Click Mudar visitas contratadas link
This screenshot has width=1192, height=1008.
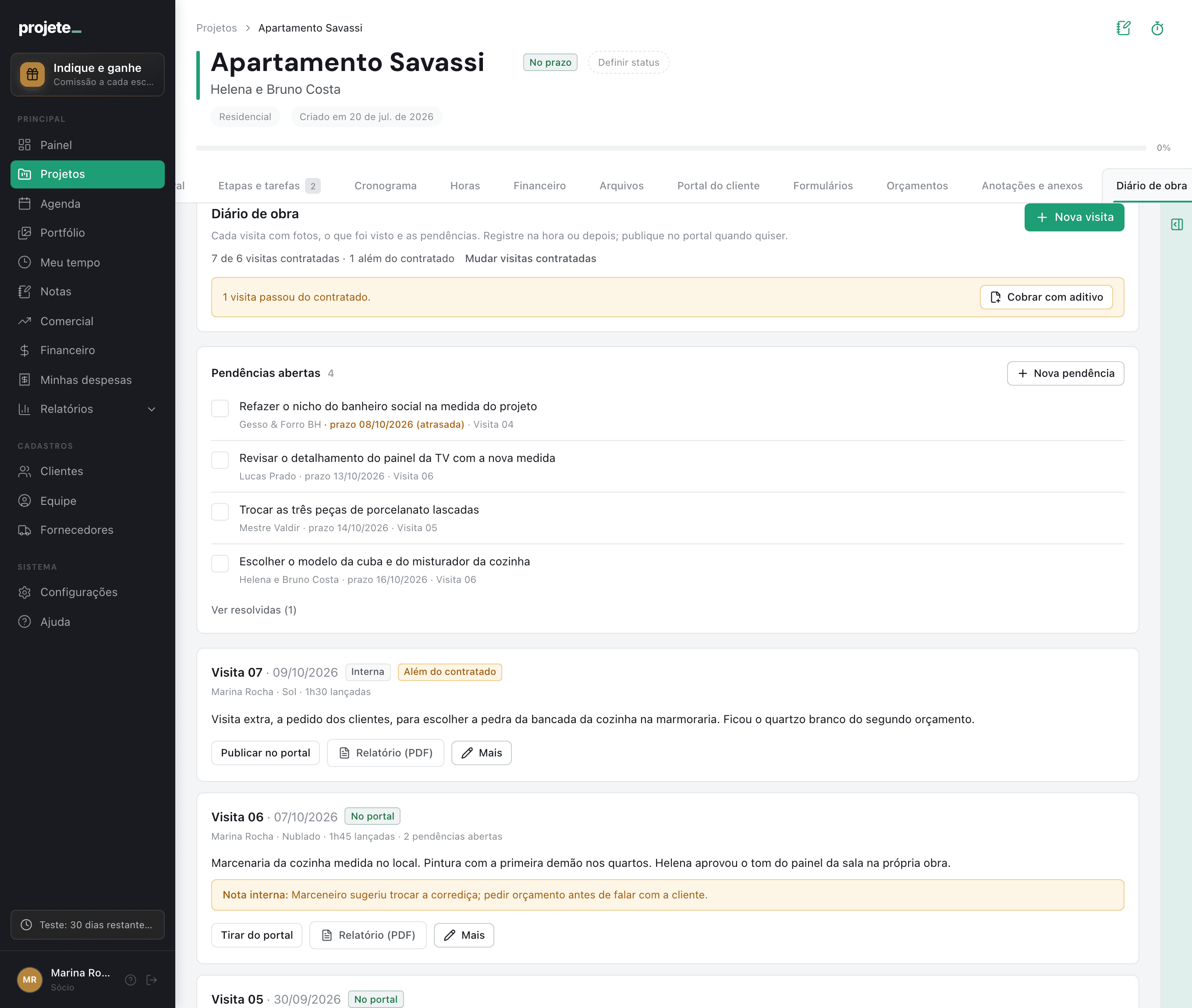tap(530, 258)
